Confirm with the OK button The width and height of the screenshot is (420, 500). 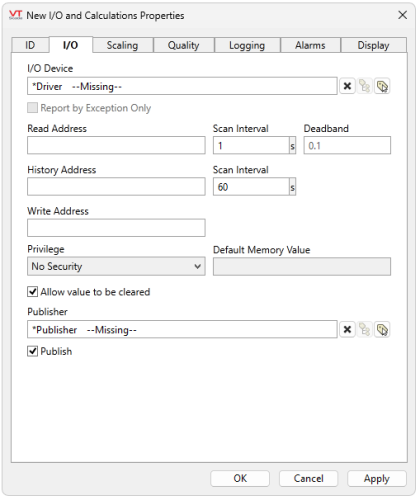pyautogui.click(x=240, y=478)
